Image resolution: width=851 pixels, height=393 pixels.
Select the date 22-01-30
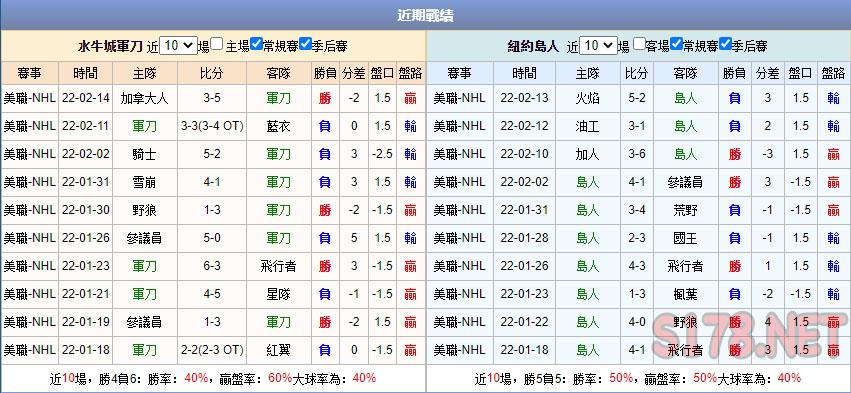pos(86,210)
